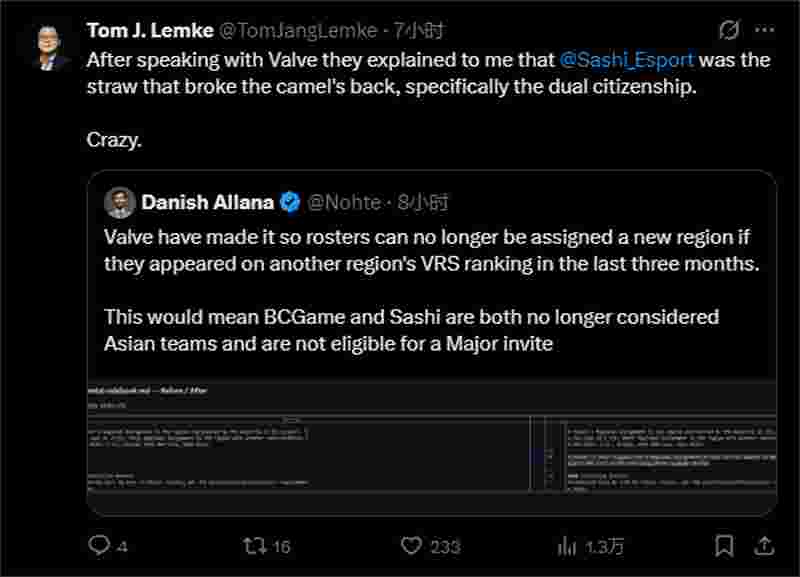Image resolution: width=800 pixels, height=577 pixels.
Task: Click the @Nohte handle
Action: [344, 203]
